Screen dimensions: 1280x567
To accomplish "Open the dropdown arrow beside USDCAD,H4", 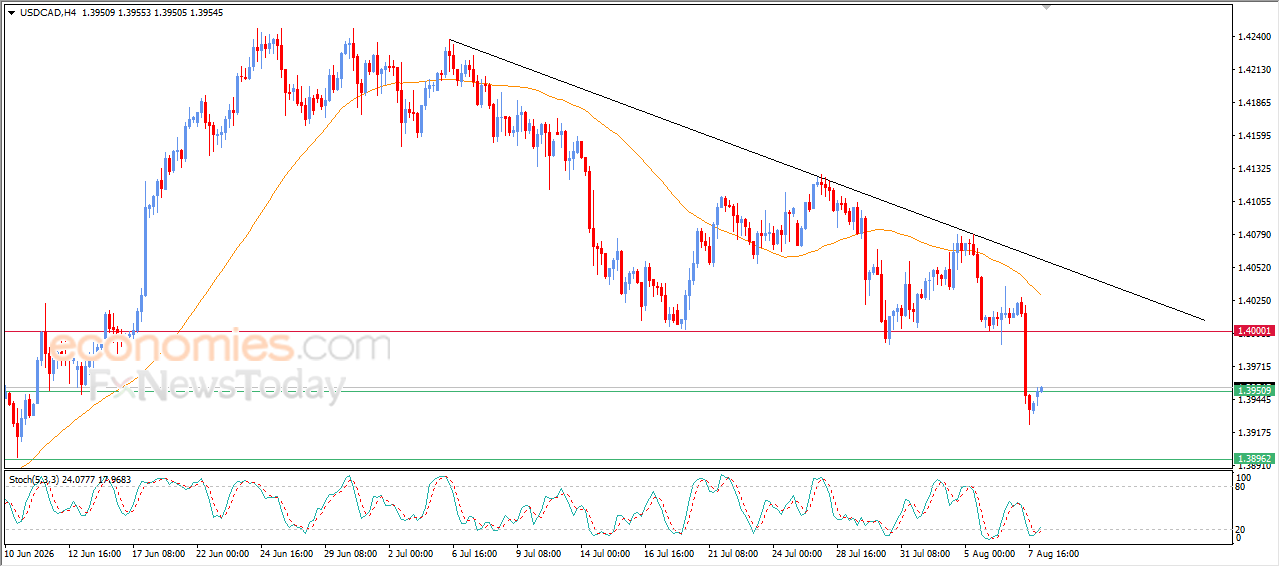I will point(12,13).
